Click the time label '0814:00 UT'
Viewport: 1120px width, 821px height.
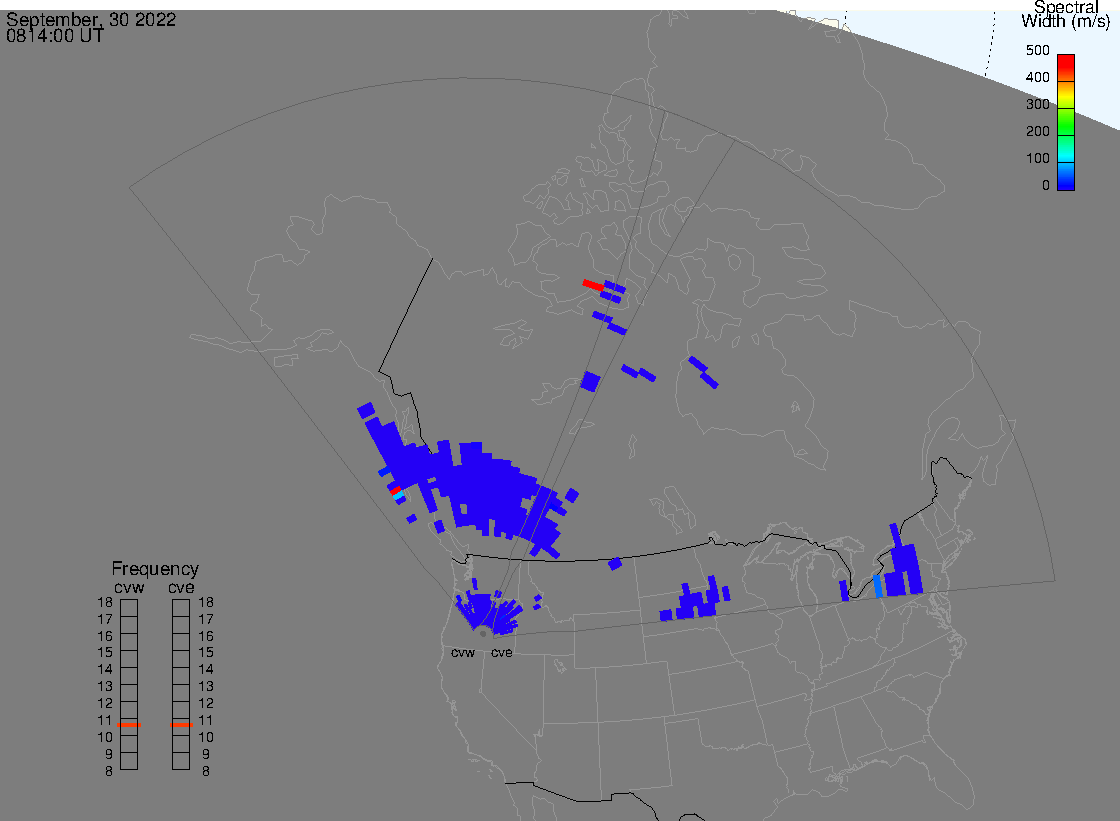click(55, 36)
